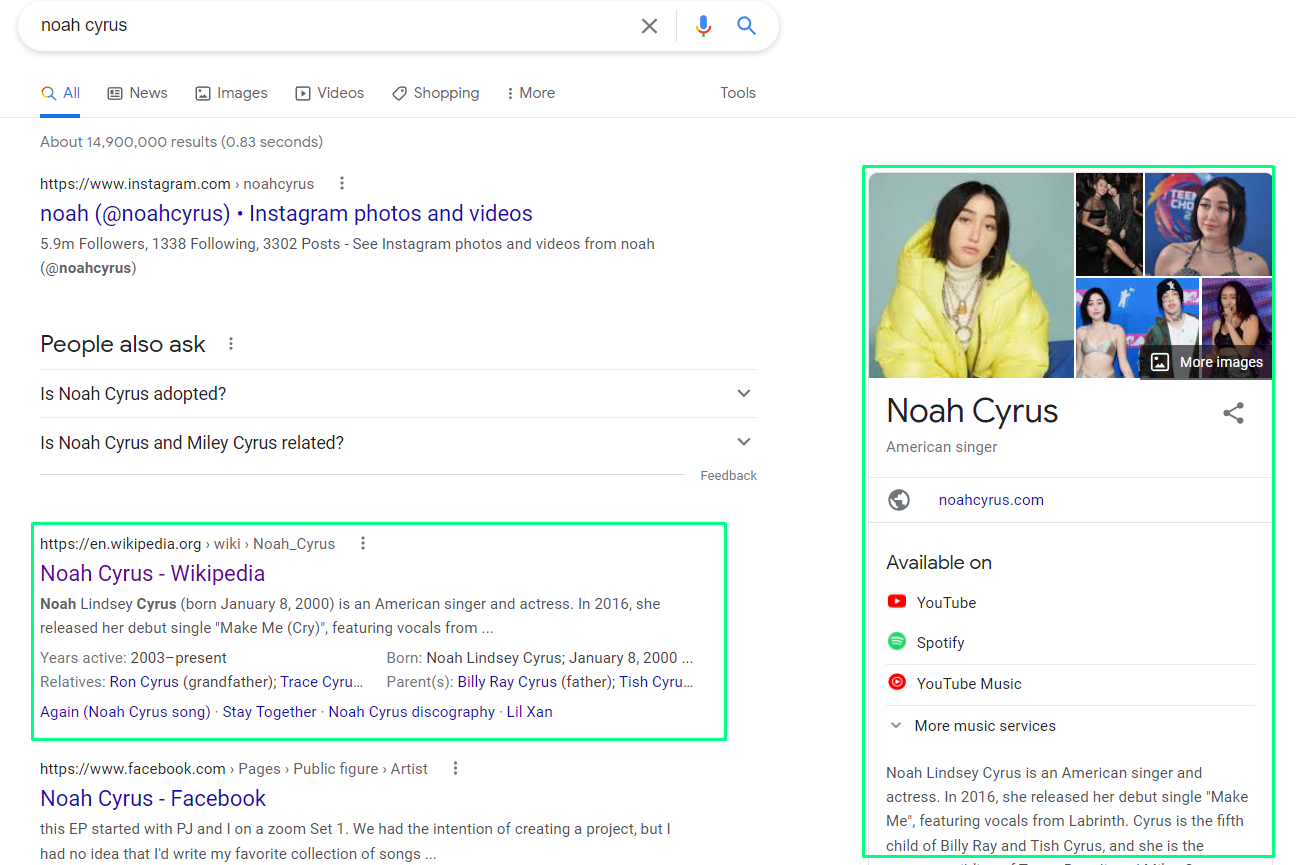This screenshot has width=1296, height=865.
Task: Open Trace Cyrus relative link
Action: pyautogui.click(x=322, y=682)
